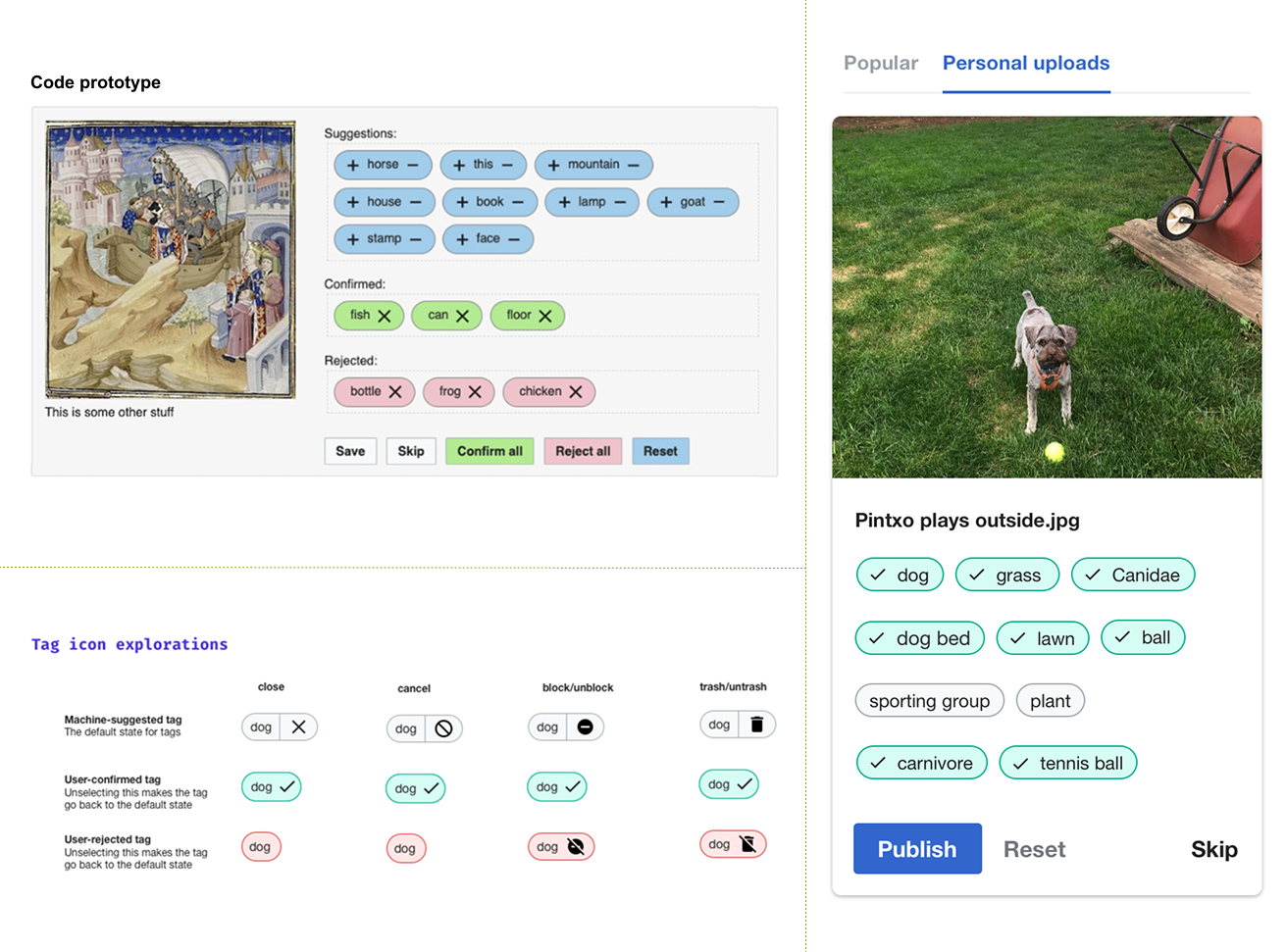Image resolution: width=1287 pixels, height=952 pixels.
Task: Click the dog photo on the grass
Action: tap(1047, 297)
